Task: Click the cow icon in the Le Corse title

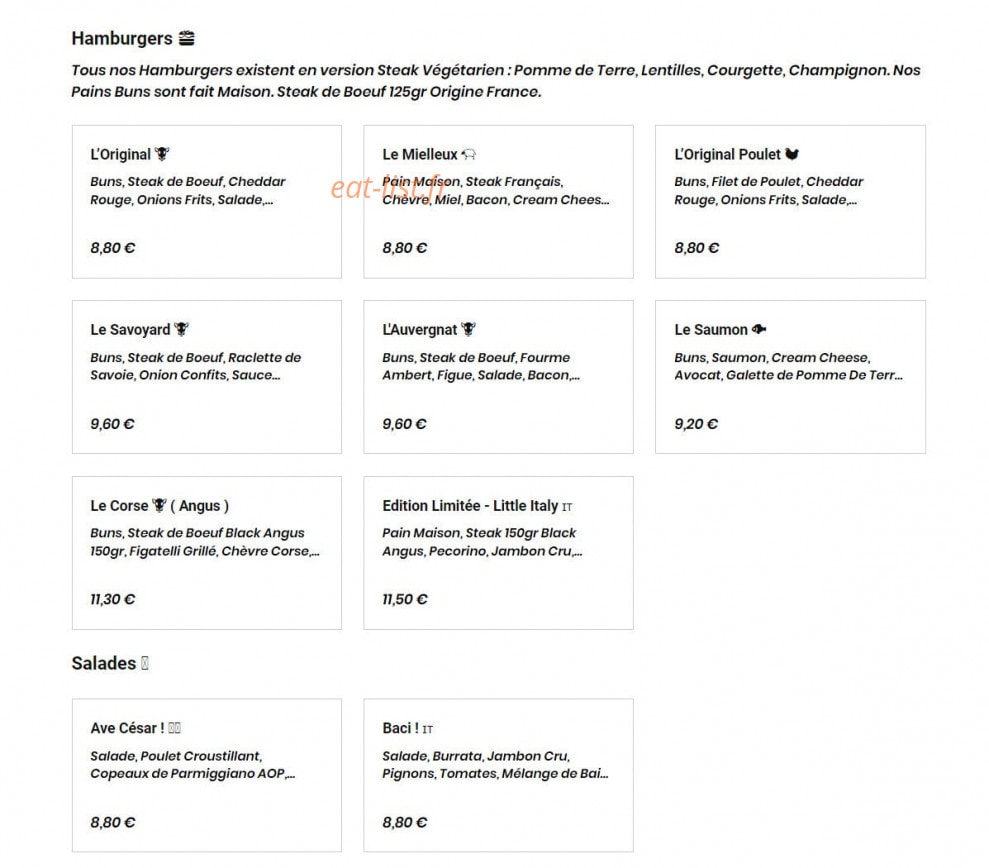Action: 160,505
